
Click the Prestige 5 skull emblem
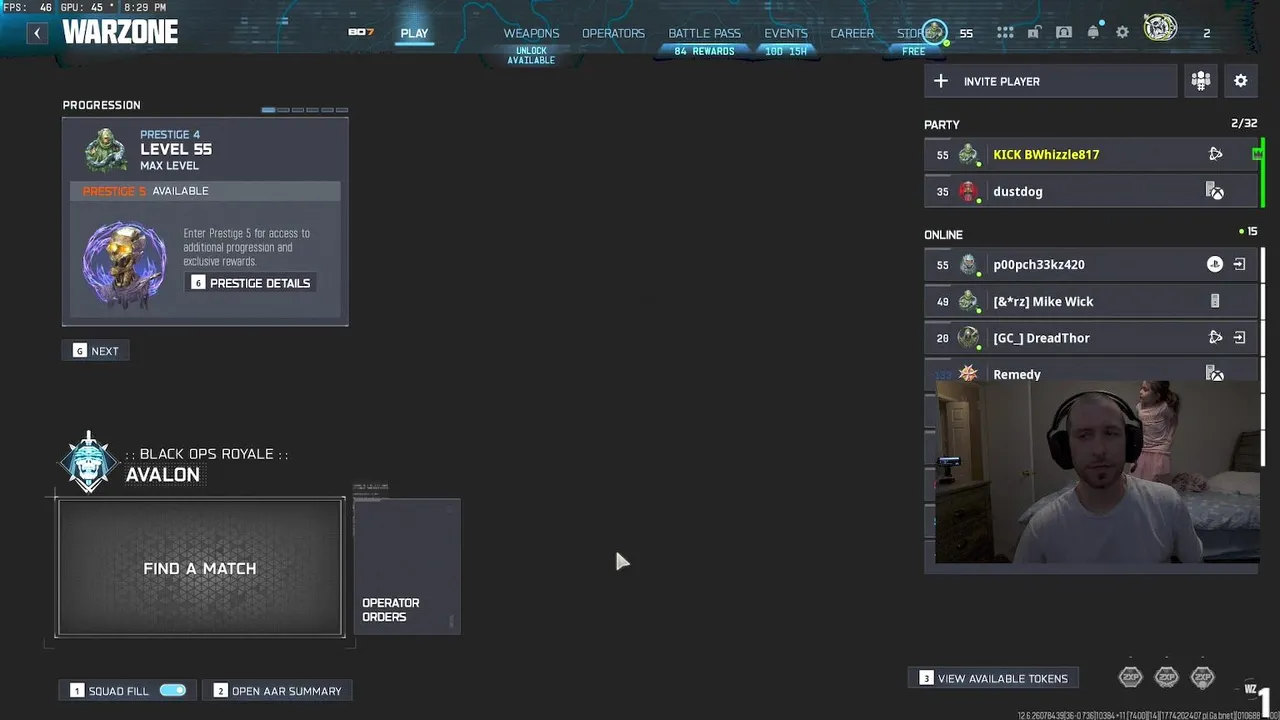click(125, 263)
